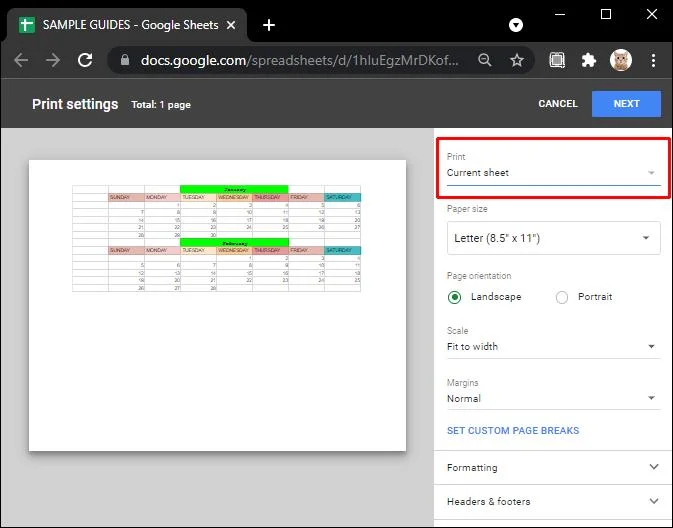Open the Print Current sheet dropdown
The width and height of the screenshot is (673, 528).
coord(553,173)
